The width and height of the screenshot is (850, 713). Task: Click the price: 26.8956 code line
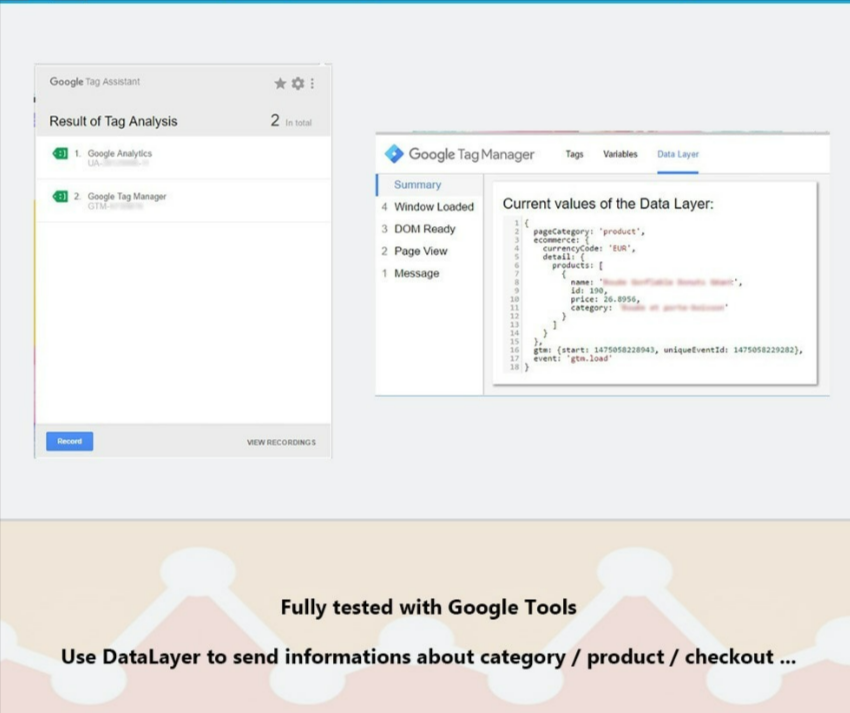[605, 299]
